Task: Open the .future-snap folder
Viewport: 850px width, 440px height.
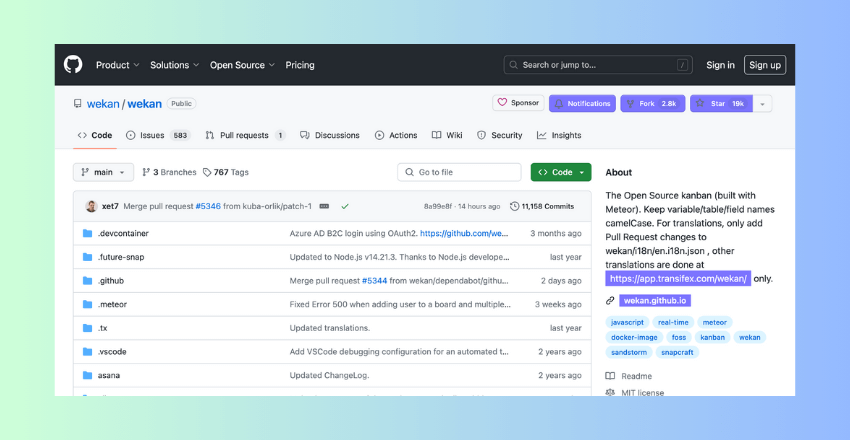Action: pyautogui.click(x=121, y=257)
